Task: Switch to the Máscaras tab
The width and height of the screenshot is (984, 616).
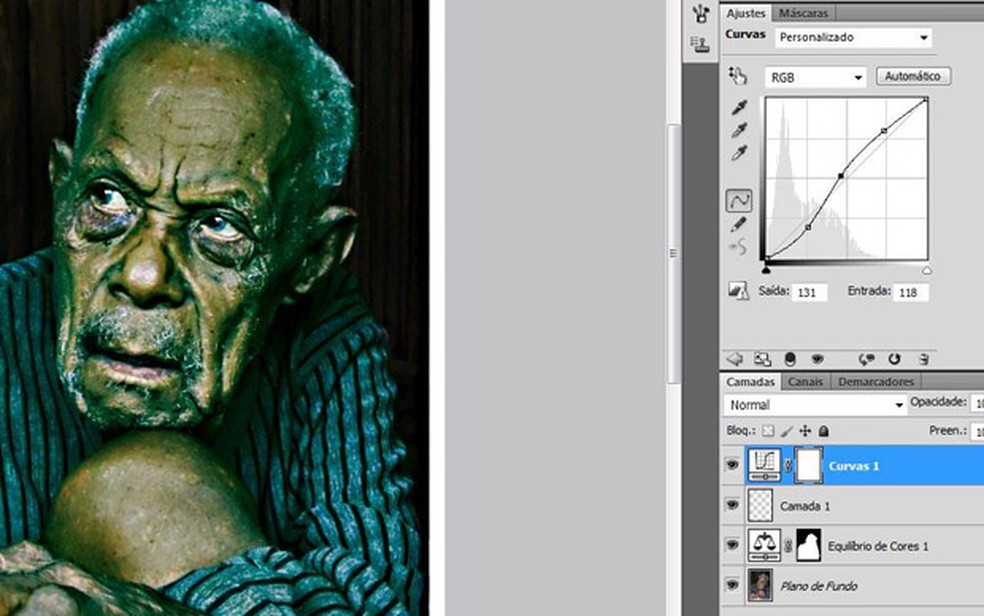Action: (x=803, y=13)
